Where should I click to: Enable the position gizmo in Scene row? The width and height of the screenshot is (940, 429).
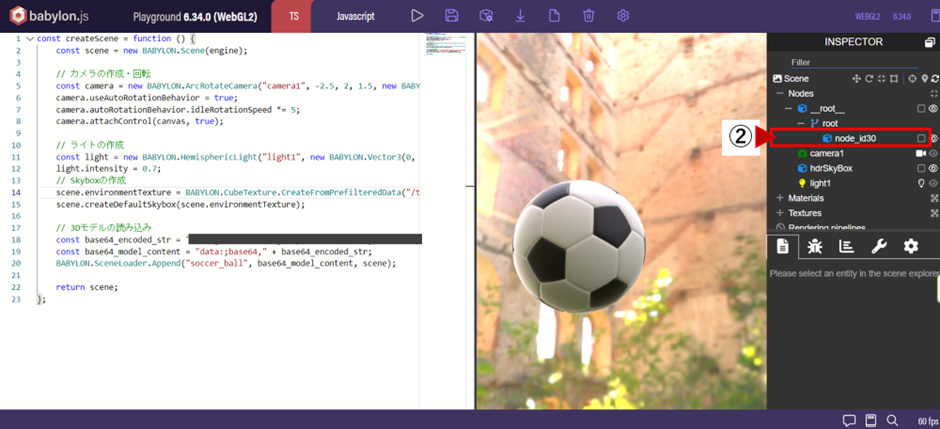coord(856,78)
